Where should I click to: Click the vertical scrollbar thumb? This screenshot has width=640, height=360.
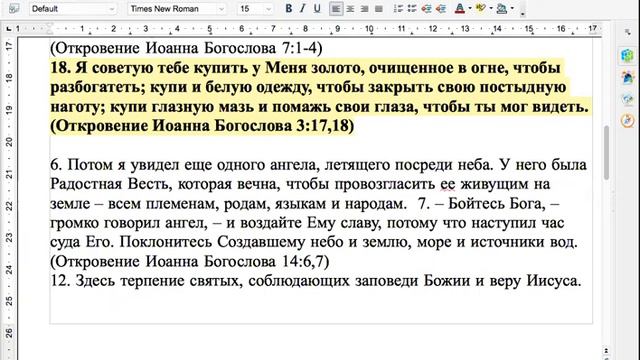[x=607, y=153]
